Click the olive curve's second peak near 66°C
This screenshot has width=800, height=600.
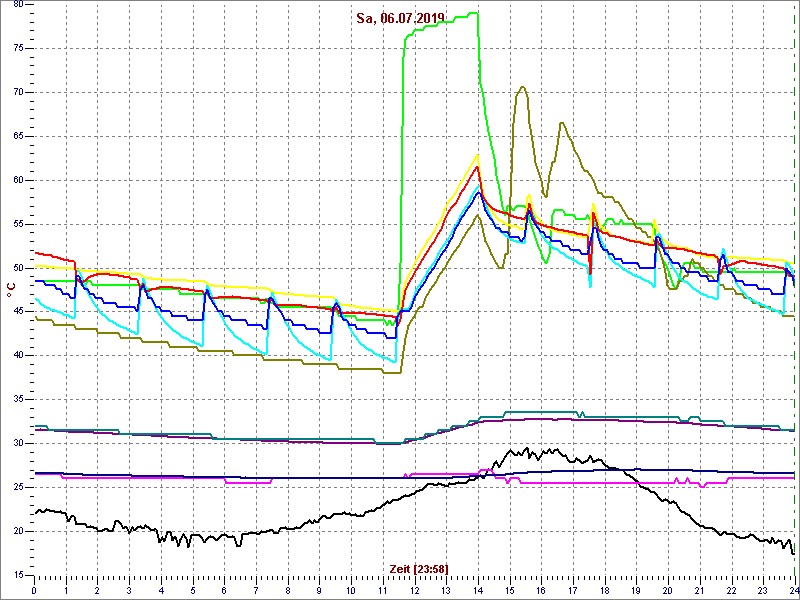tap(562, 123)
